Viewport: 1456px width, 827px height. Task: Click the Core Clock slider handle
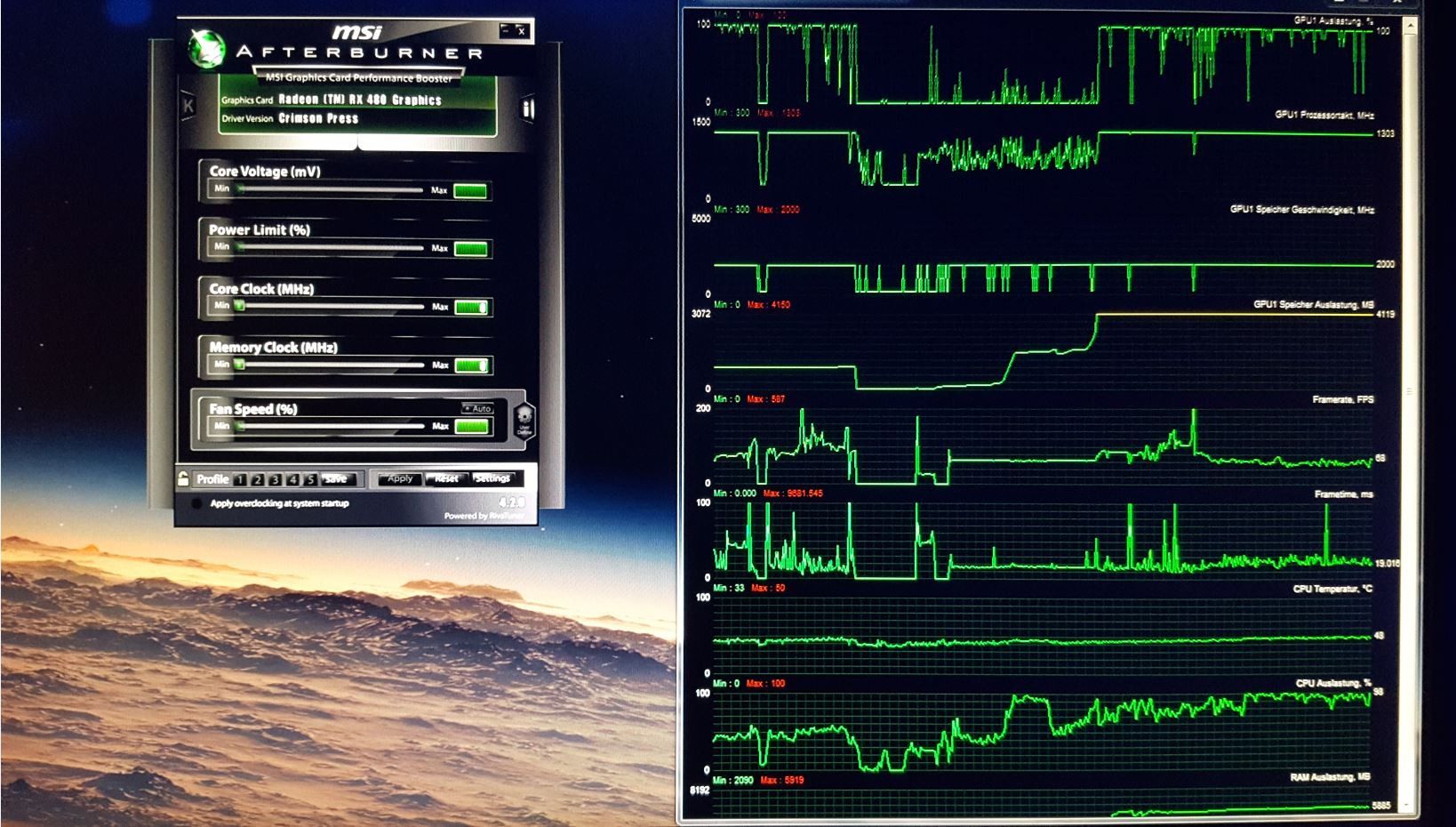[x=239, y=306]
